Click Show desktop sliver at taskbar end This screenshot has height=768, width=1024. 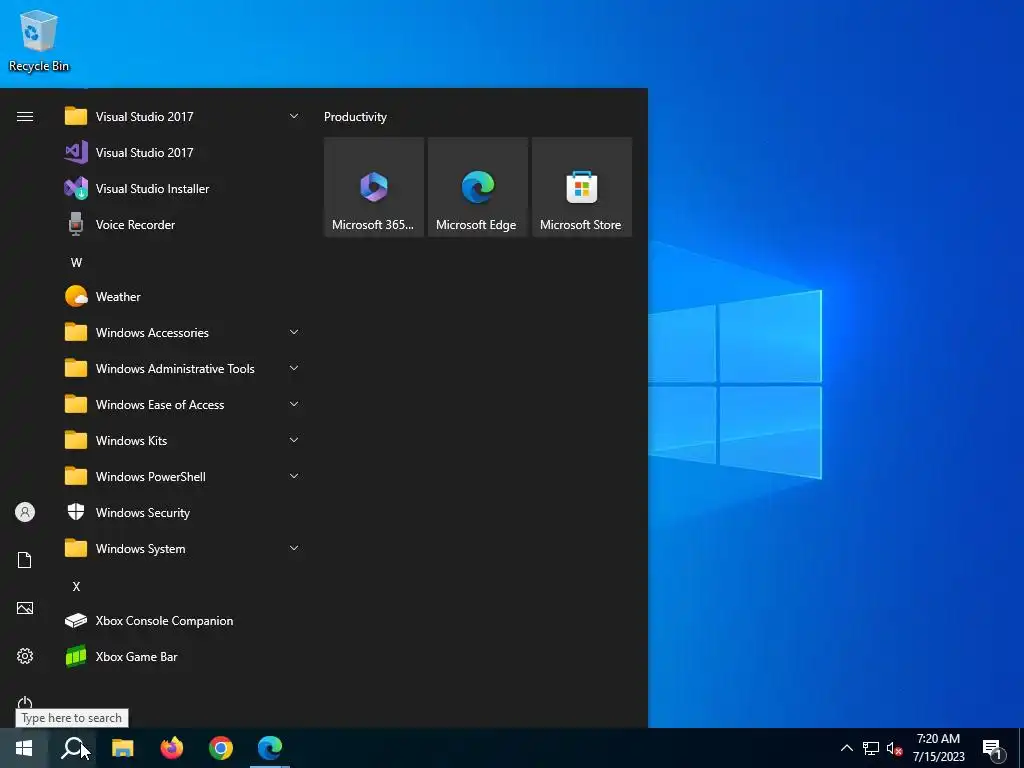tap(1021, 748)
